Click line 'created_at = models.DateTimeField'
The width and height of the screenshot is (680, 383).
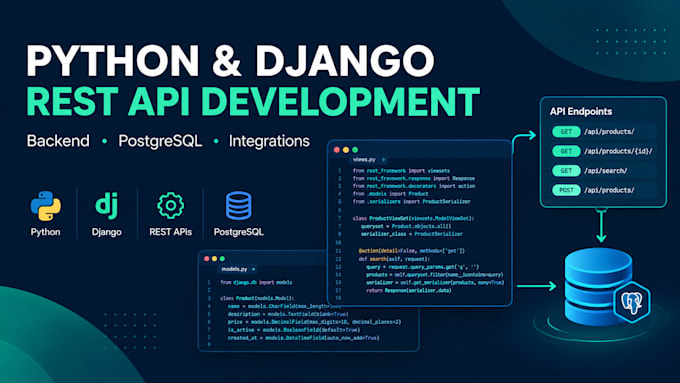304,338
